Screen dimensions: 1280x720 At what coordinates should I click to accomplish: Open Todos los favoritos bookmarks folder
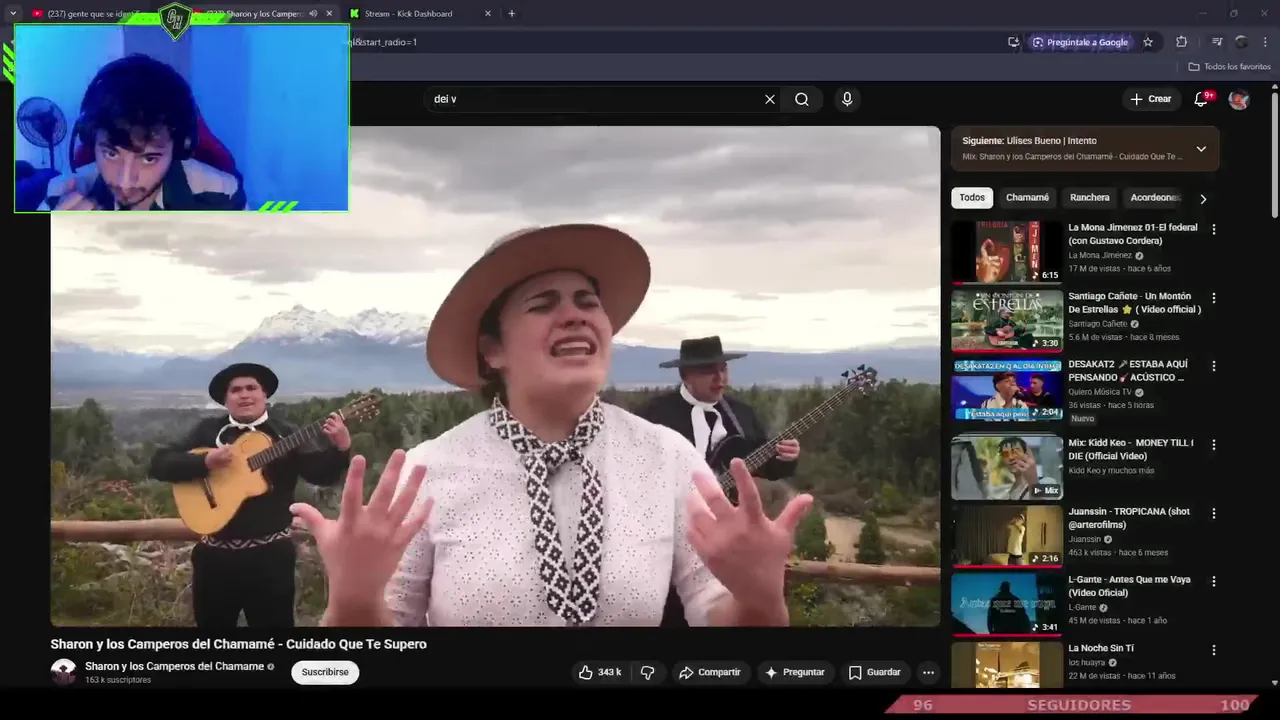[x=1229, y=67]
